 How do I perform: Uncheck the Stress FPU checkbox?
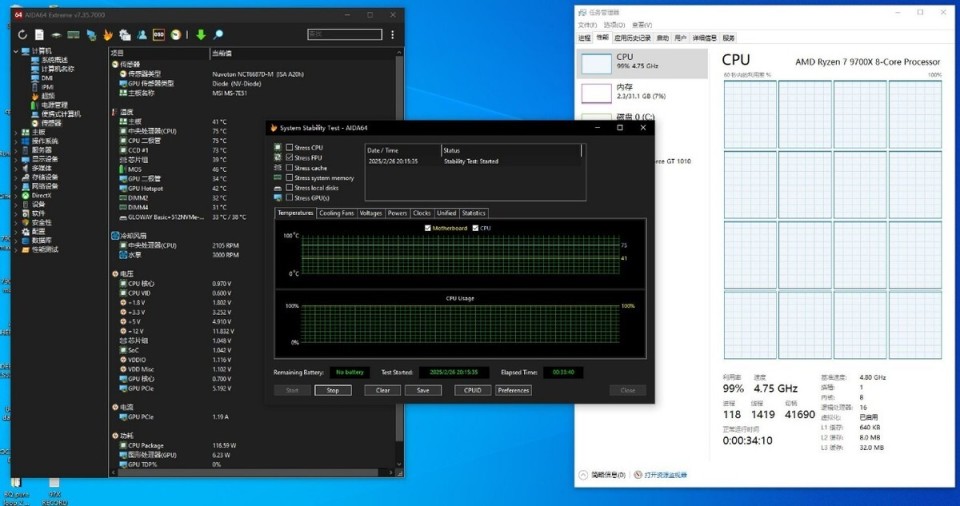click(290, 157)
